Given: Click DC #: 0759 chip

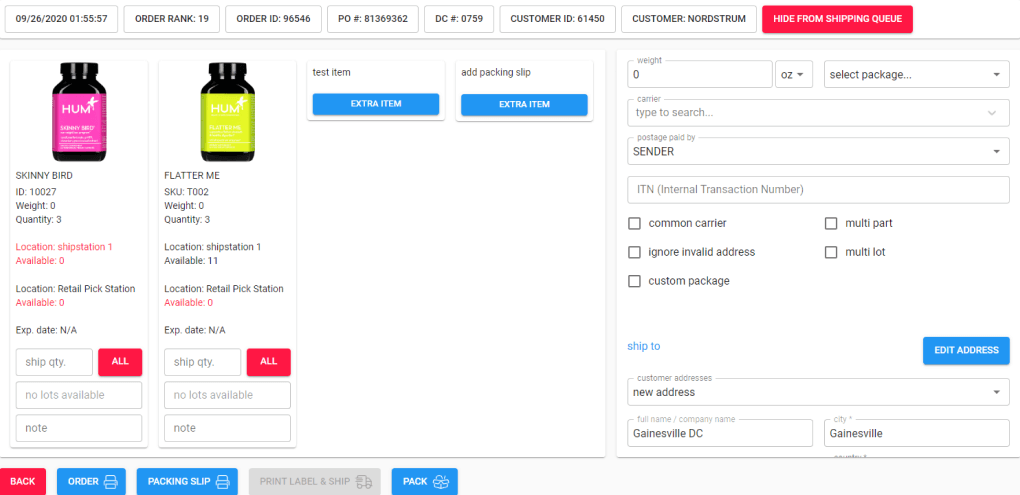Looking at the screenshot, I should coord(459,19).
